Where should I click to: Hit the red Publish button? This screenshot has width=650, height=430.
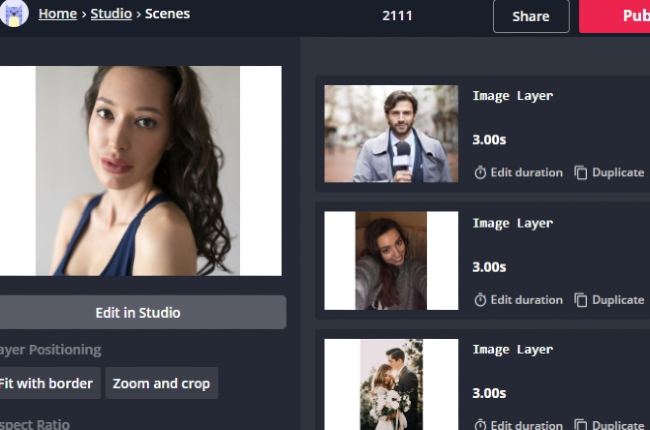click(620, 16)
